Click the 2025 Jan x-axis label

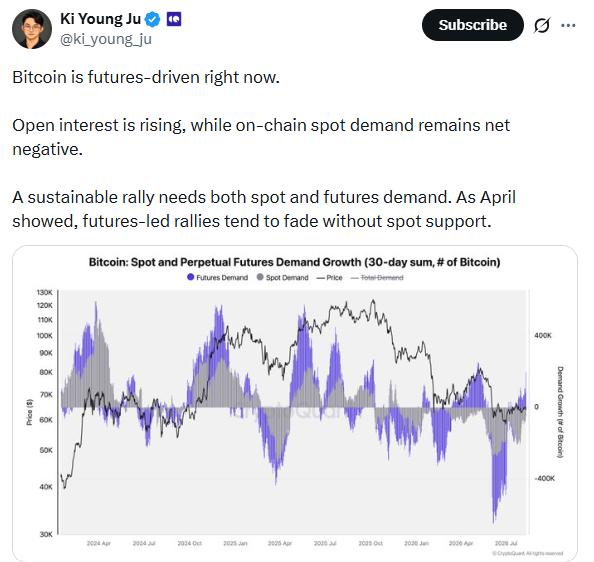pyautogui.click(x=235, y=543)
